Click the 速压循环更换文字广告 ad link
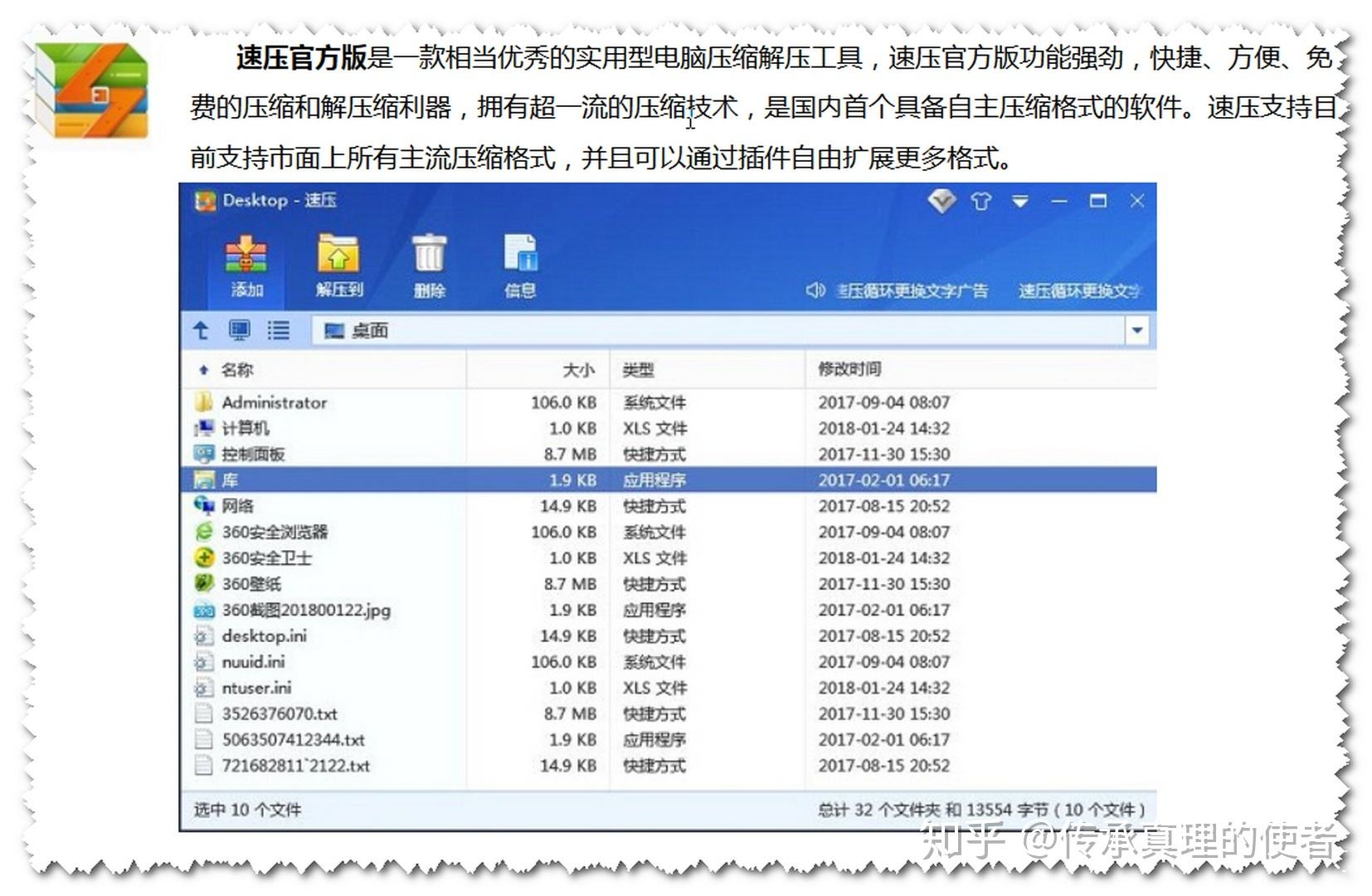The width and height of the screenshot is (1372, 896). click(x=912, y=290)
